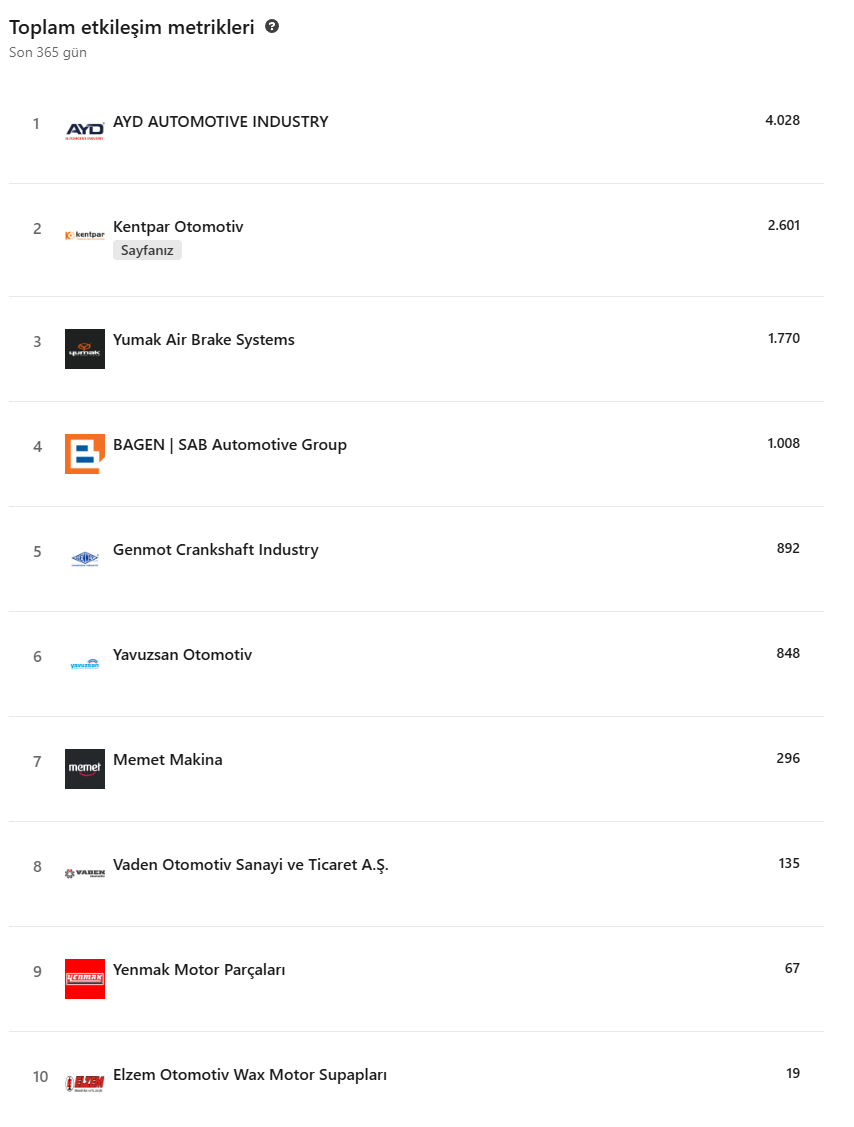Click the orange BAGEN logo
854x1127 pixels.
[85, 454]
